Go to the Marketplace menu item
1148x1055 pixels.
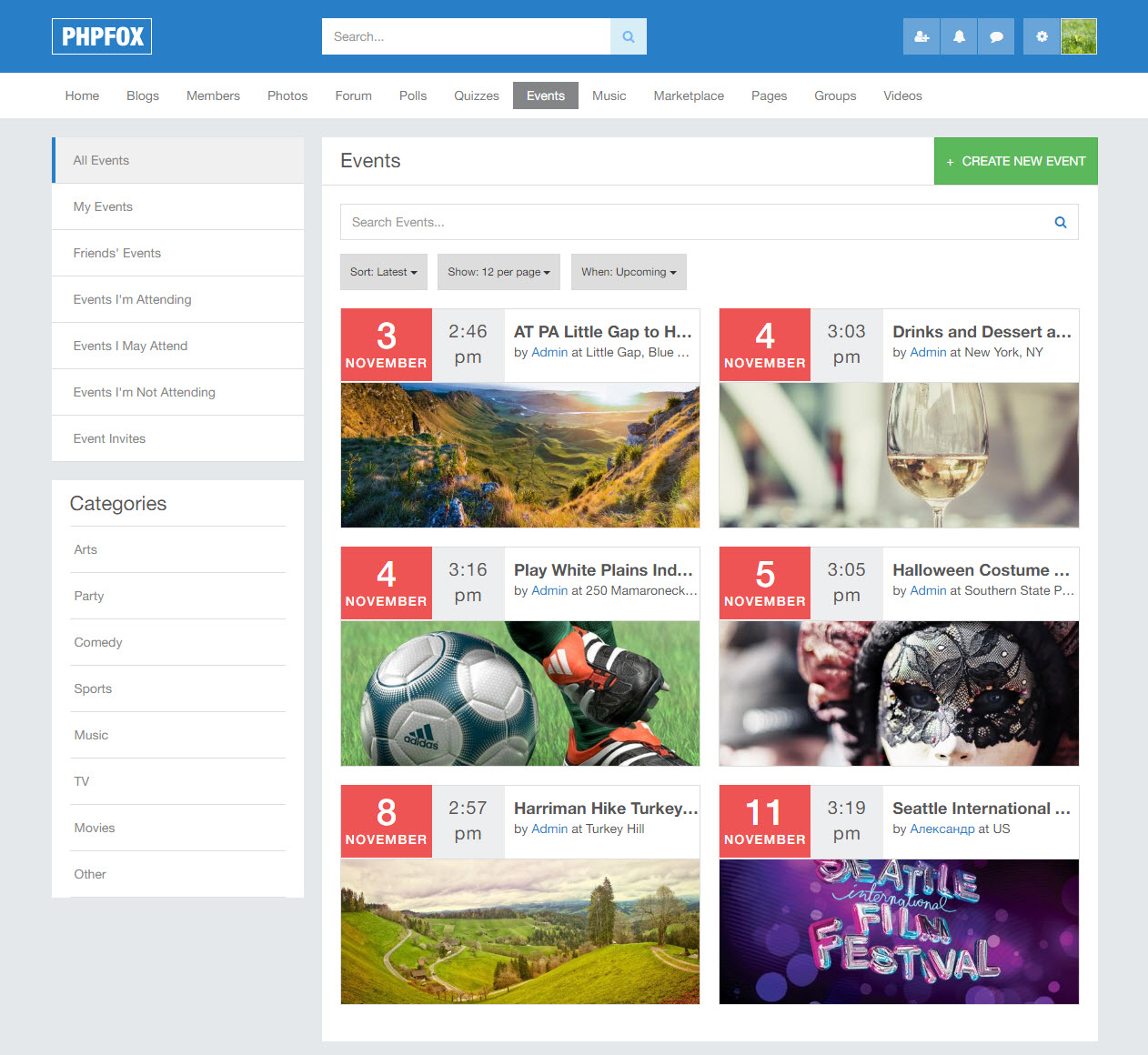[689, 95]
